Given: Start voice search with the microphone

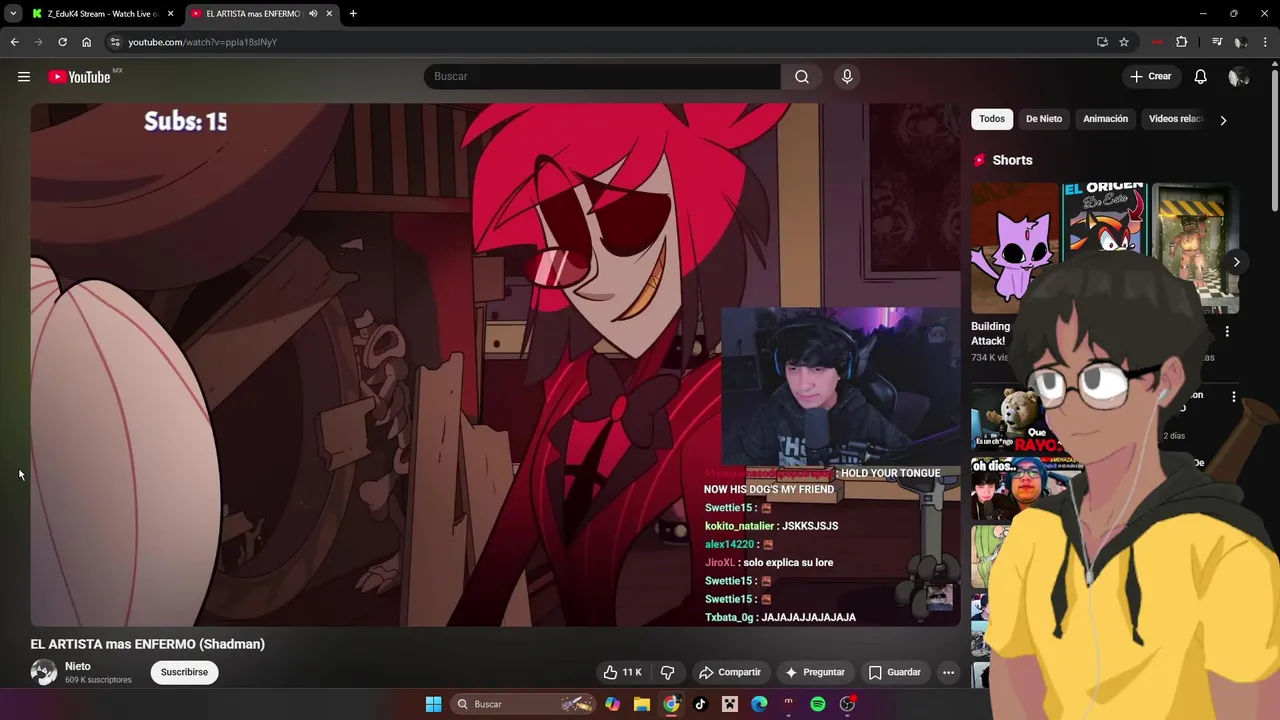Looking at the screenshot, I should [x=847, y=77].
